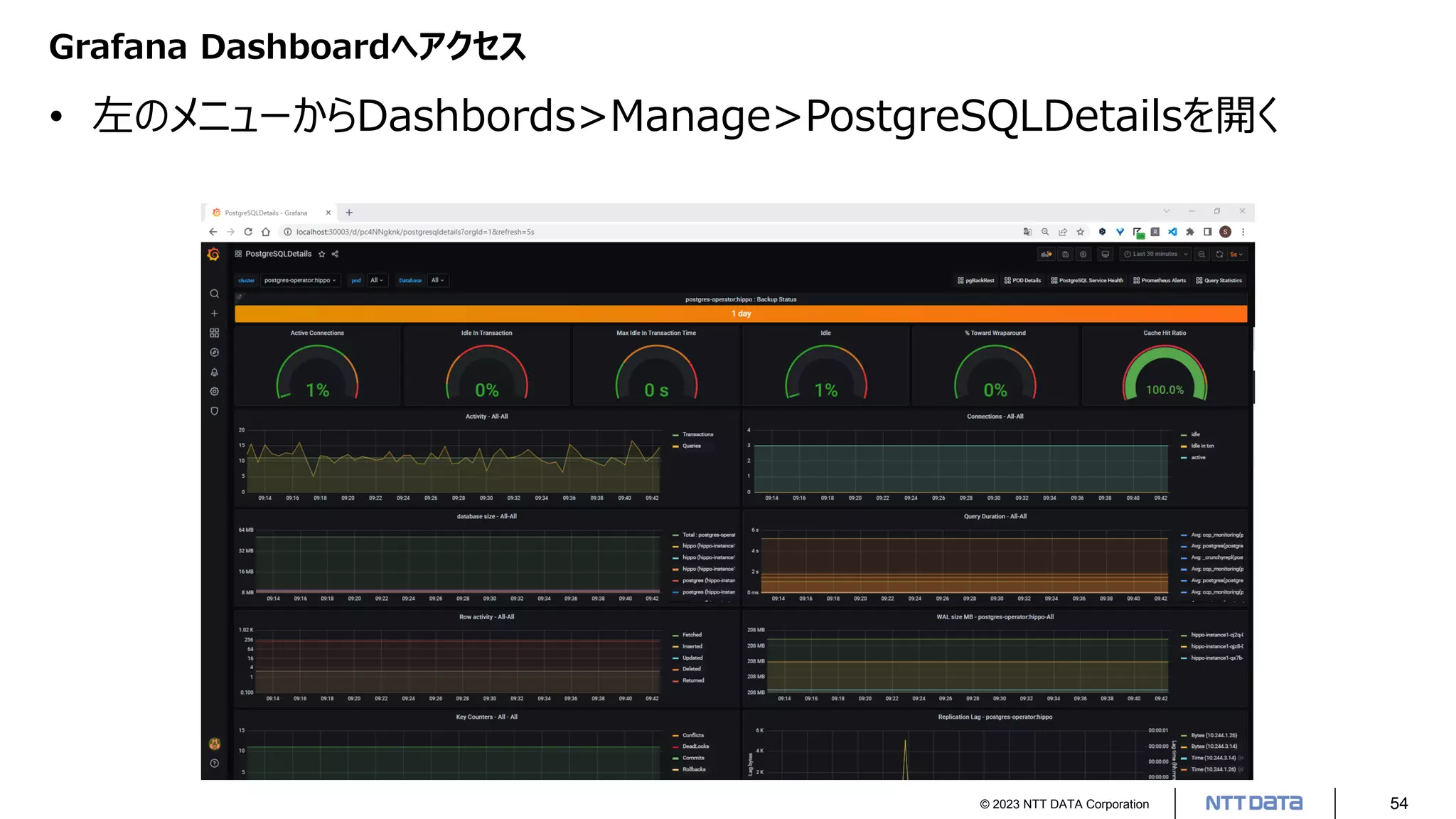
Task: Toggle the Queries series in Activity legend
Action: [692, 446]
